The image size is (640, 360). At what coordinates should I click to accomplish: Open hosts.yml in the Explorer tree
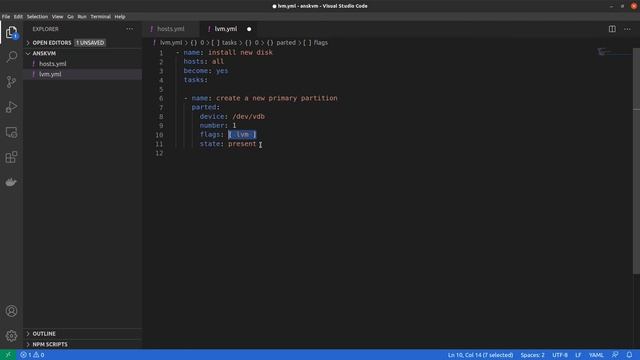(82, 64)
